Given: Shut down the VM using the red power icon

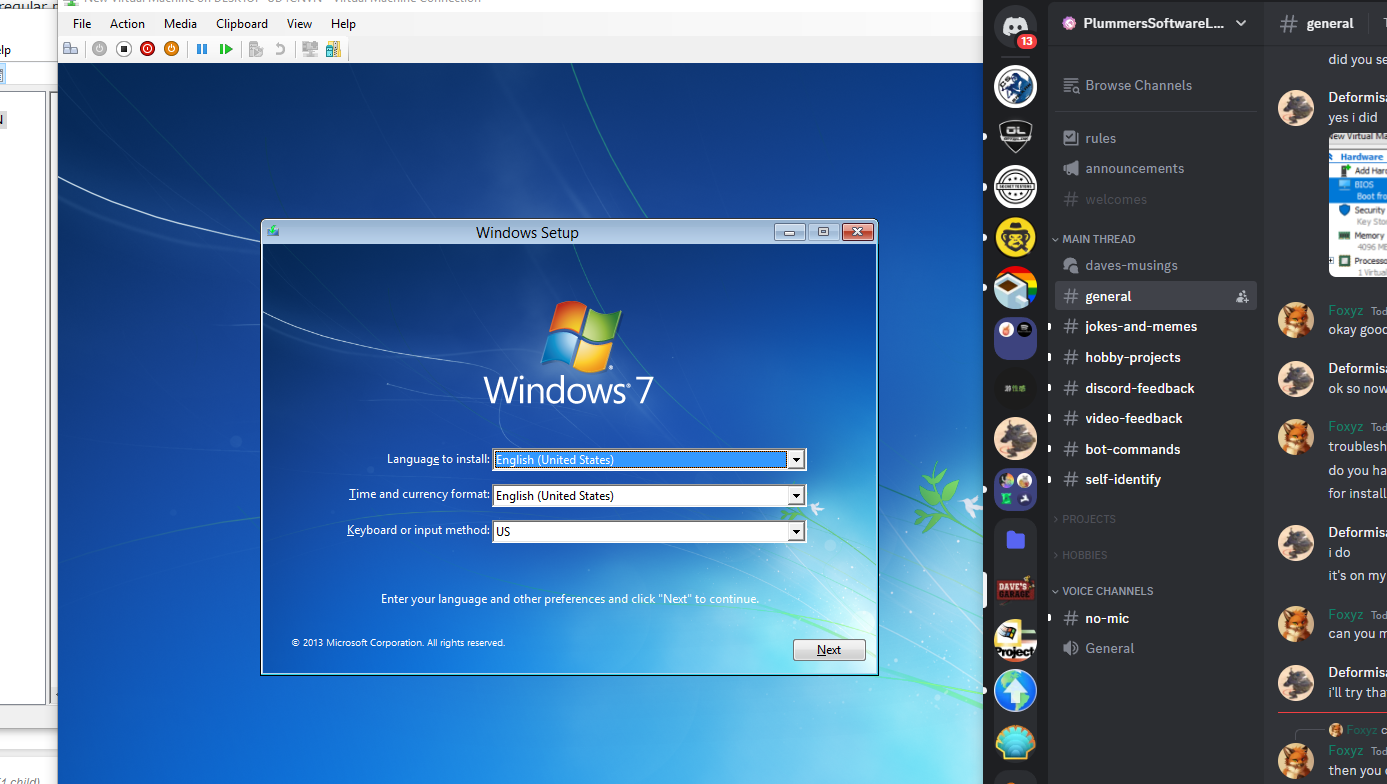Looking at the screenshot, I should [147, 48].
